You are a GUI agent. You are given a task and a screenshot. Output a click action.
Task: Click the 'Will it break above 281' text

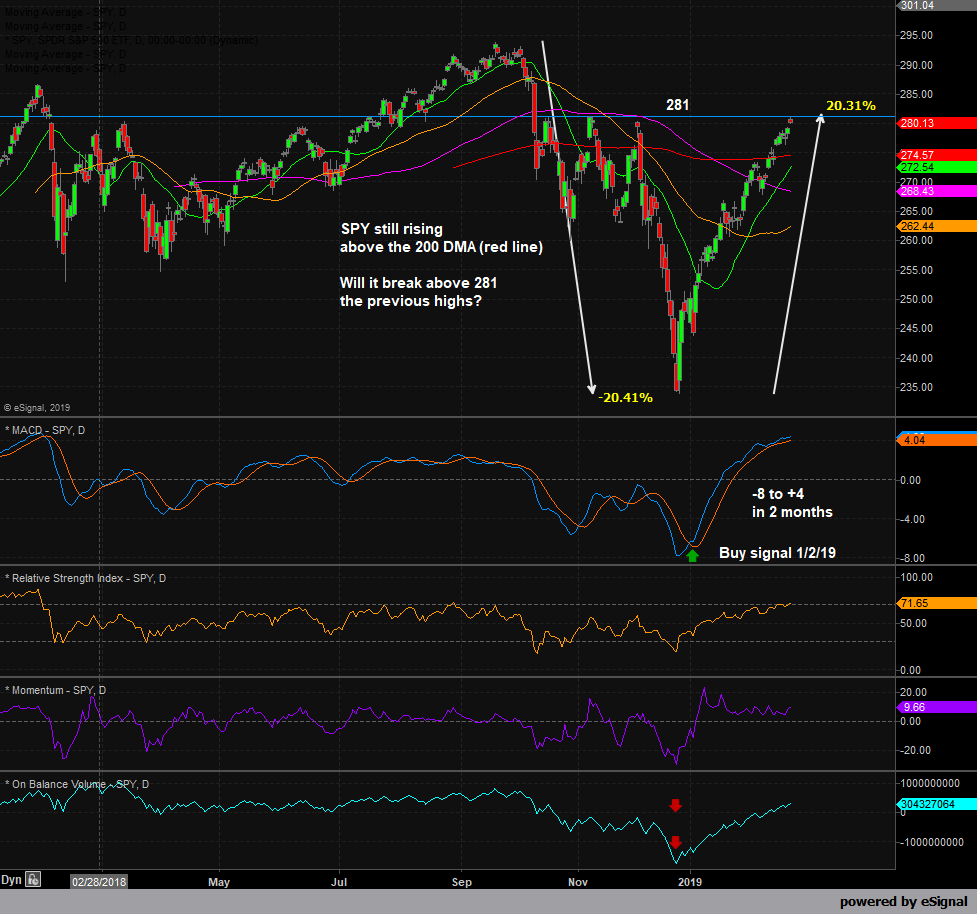pyautogui.click(x=418, y=283)
